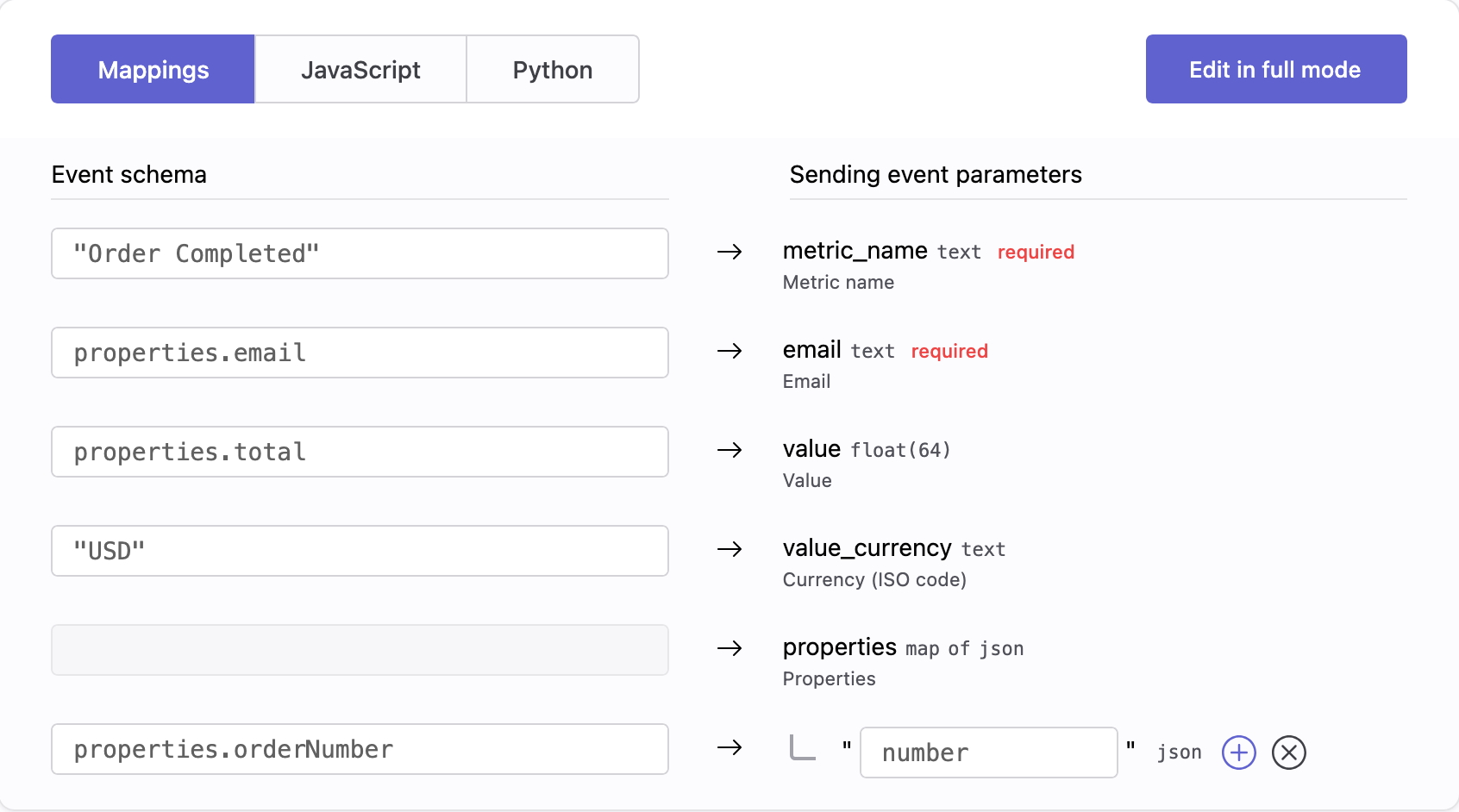Screen dimensions: 1459x812
Task: Click the arrow beside properties.orderNumber field
Action: click(x=729, y=747)
